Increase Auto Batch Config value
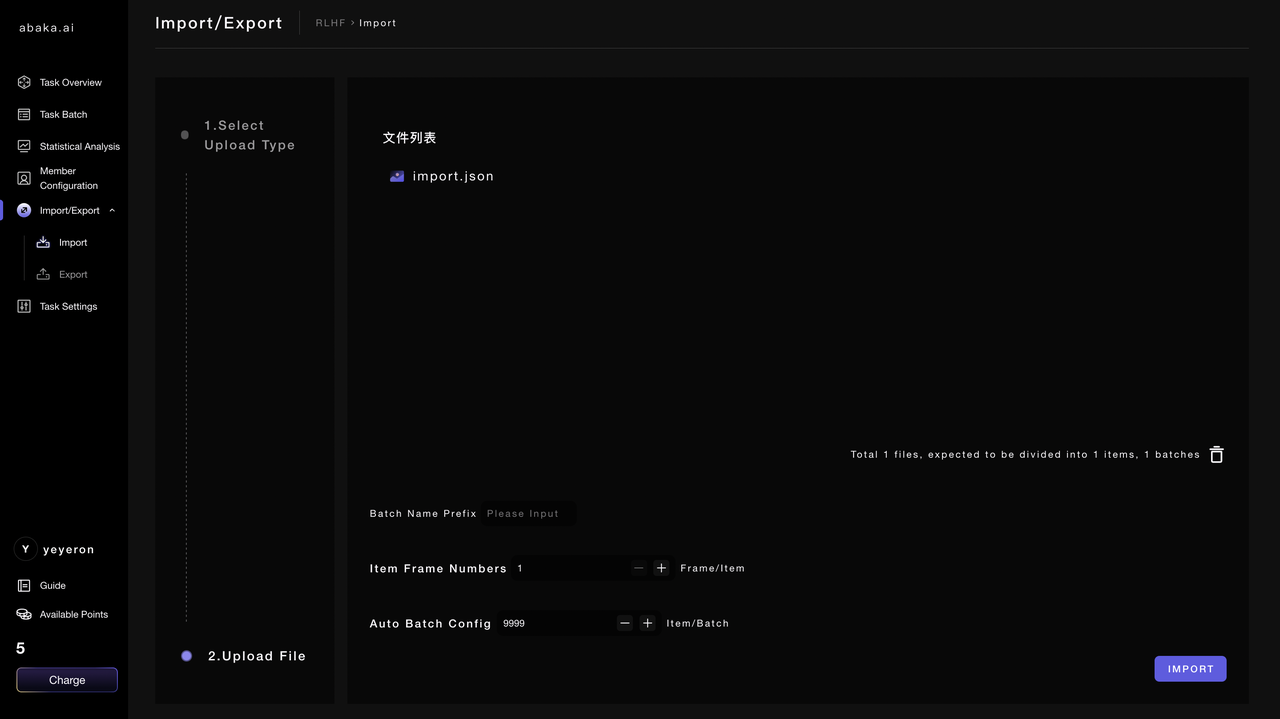The height and width of the screenshot is (719, 1280). (648, 623)
